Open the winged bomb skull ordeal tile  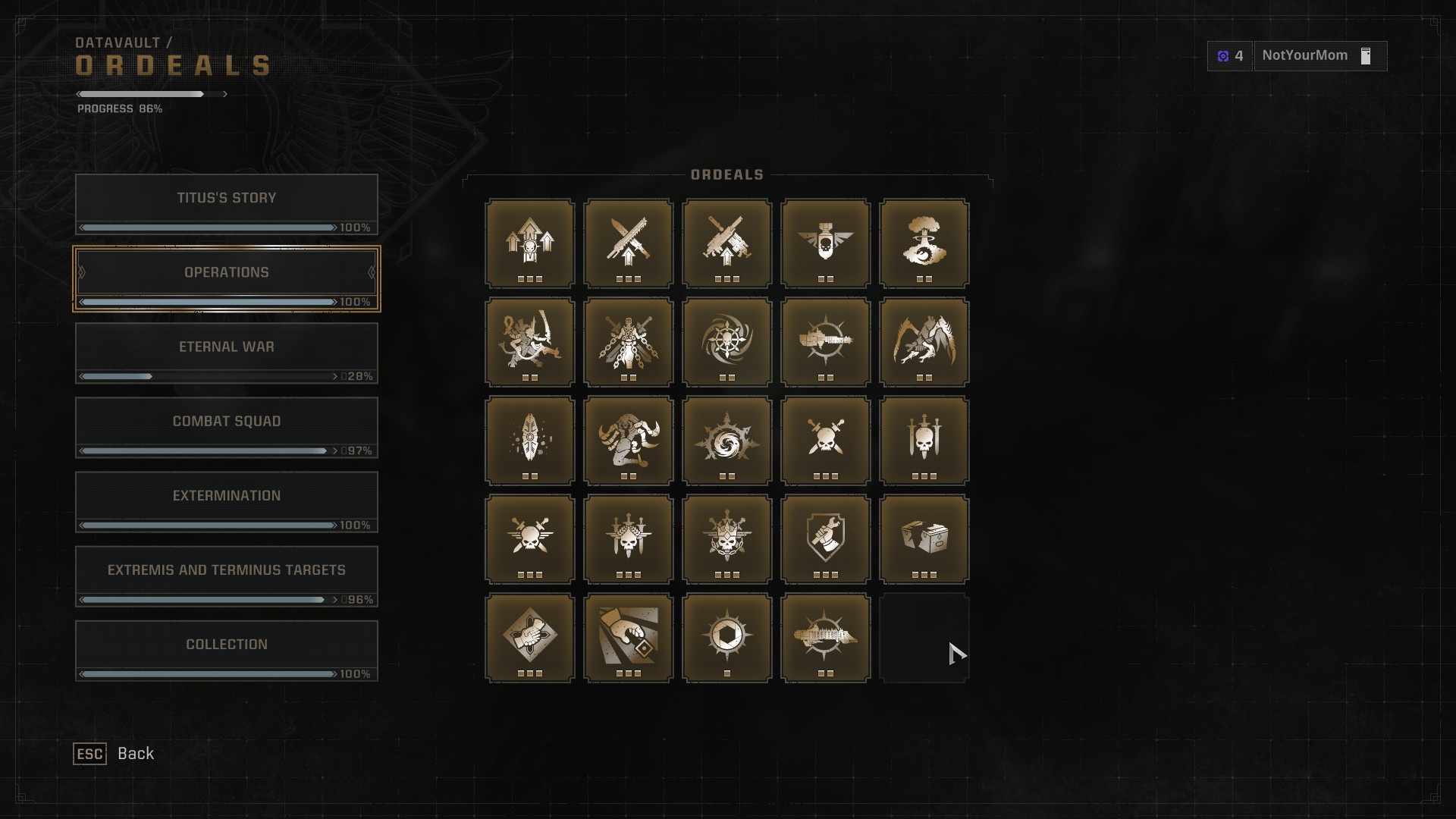(x=825, y=243)
